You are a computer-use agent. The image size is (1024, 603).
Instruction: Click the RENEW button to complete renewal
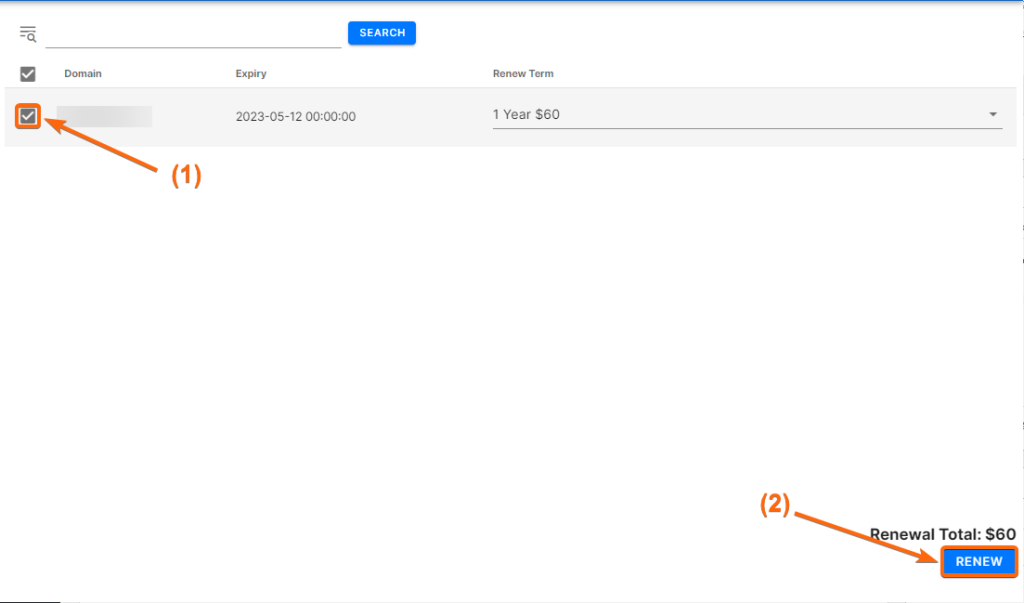(978, 561)
